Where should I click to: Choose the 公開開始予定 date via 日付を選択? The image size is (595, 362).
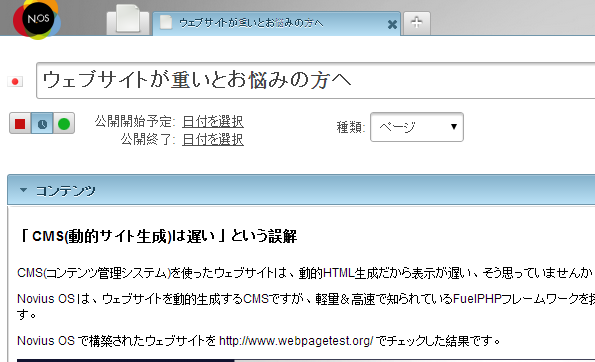(212, 121)
